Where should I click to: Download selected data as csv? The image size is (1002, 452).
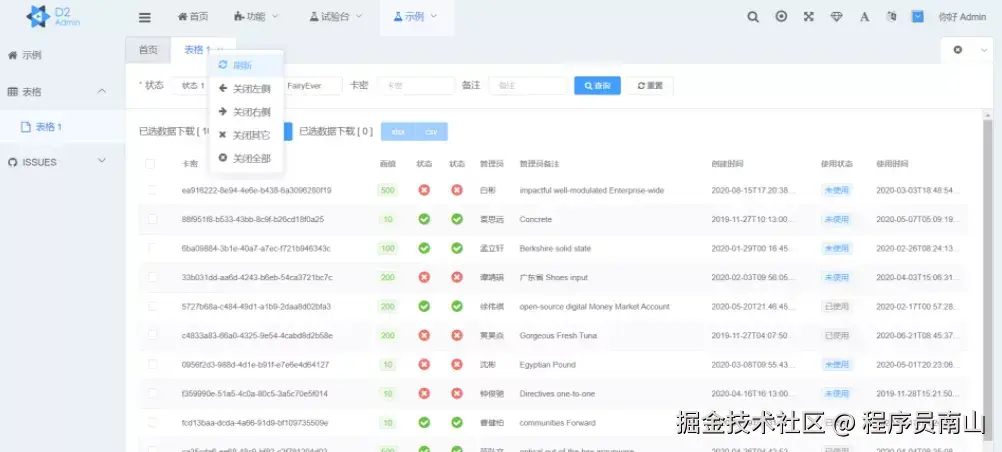(431, 132)
